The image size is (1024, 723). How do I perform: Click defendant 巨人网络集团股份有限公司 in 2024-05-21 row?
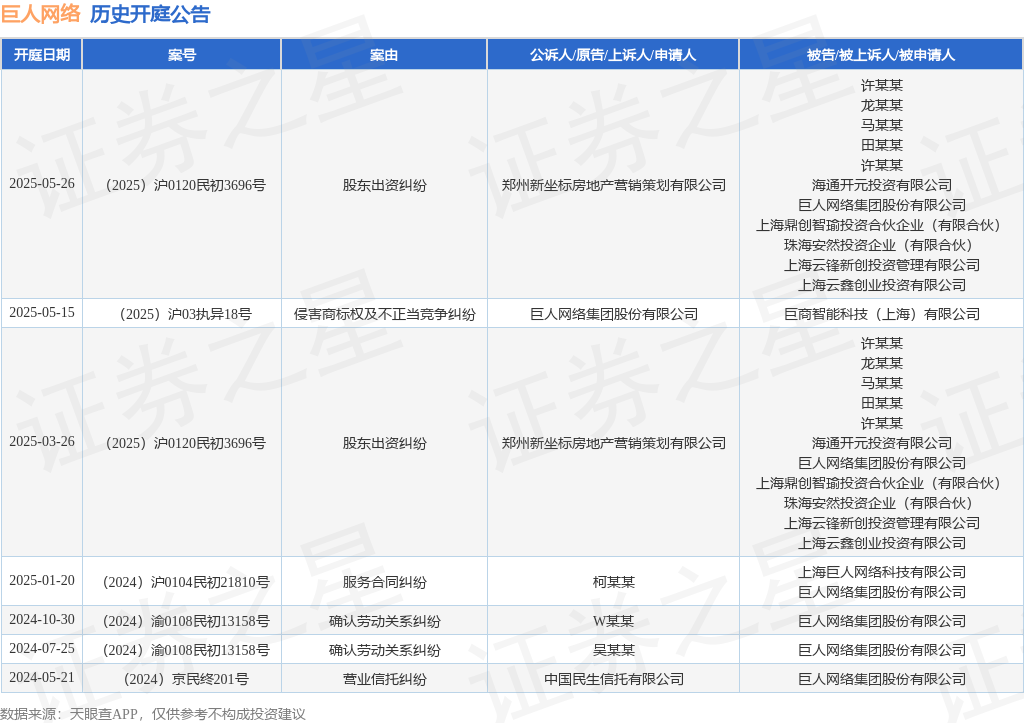point(881,679)
